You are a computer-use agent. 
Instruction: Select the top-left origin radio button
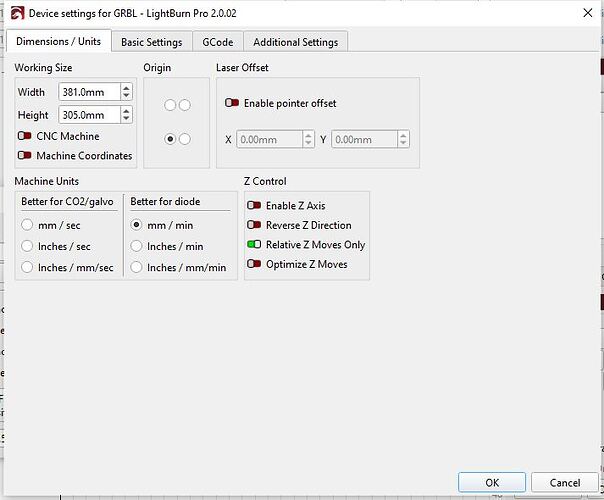click(x=170, y=105)
